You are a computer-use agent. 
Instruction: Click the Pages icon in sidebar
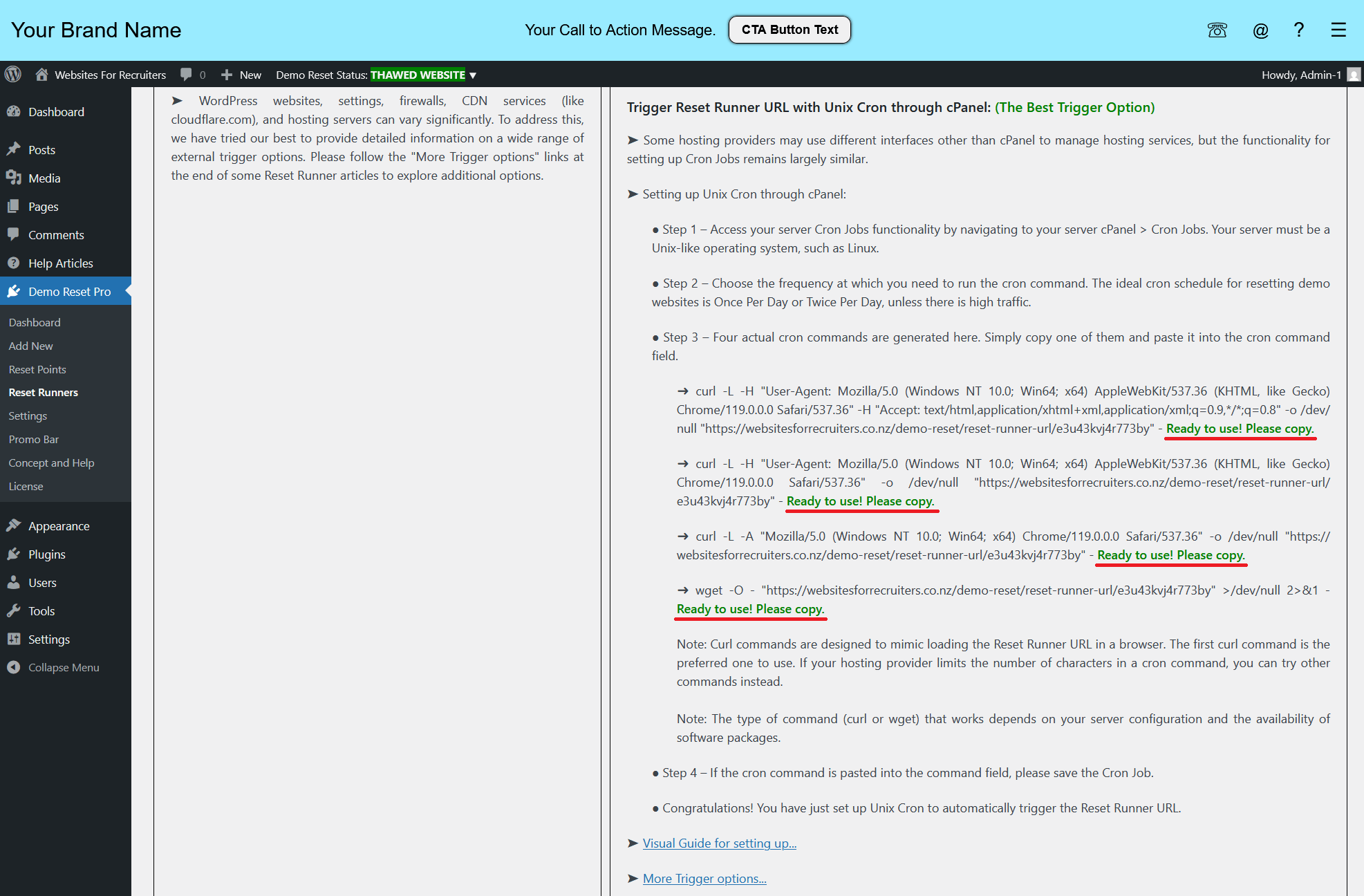pos(13,206)
